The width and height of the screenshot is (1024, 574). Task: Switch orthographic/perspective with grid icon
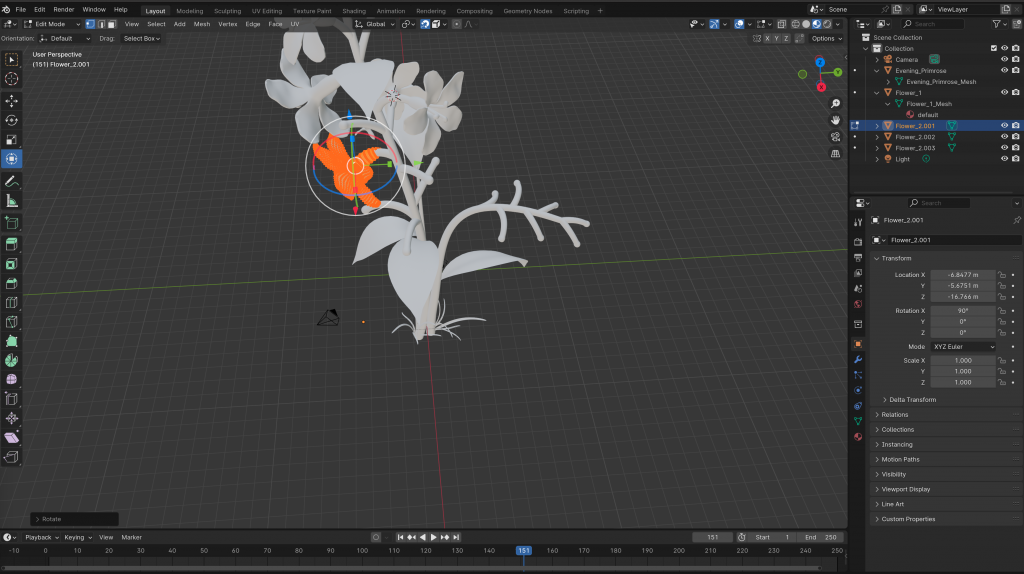[835, 153]
